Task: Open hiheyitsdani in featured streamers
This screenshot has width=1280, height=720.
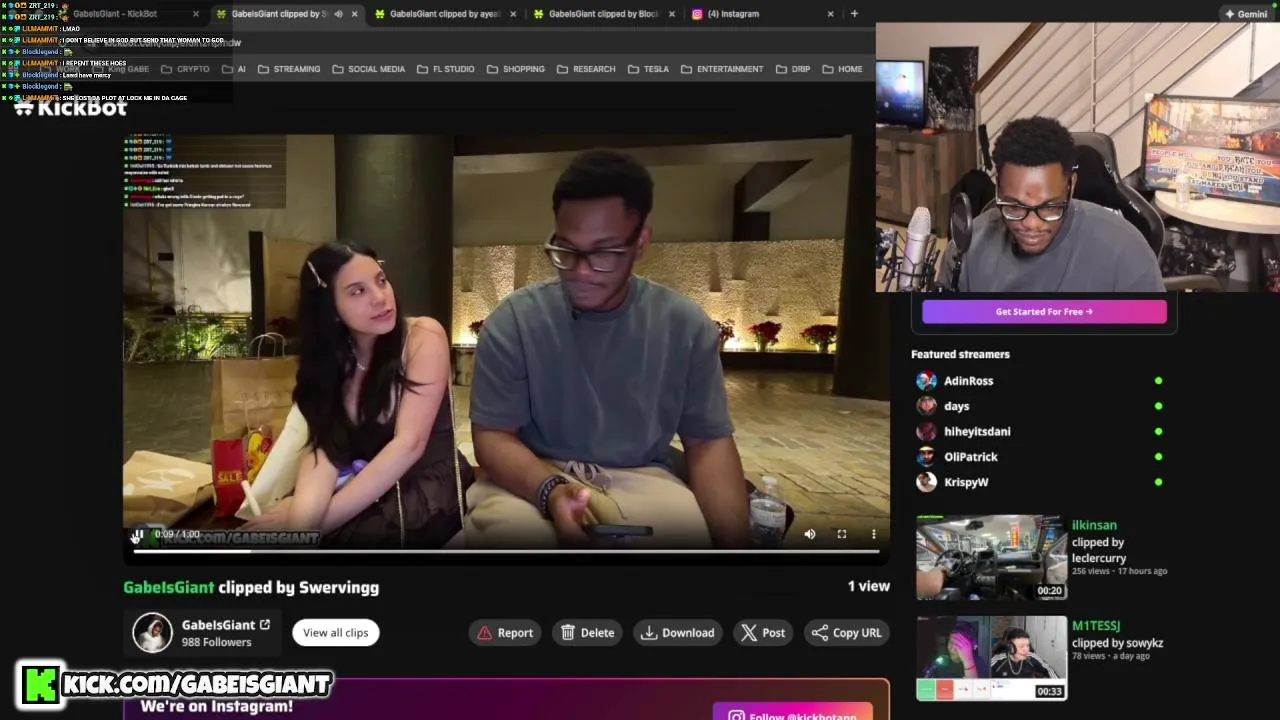Action: click(977, 431)
